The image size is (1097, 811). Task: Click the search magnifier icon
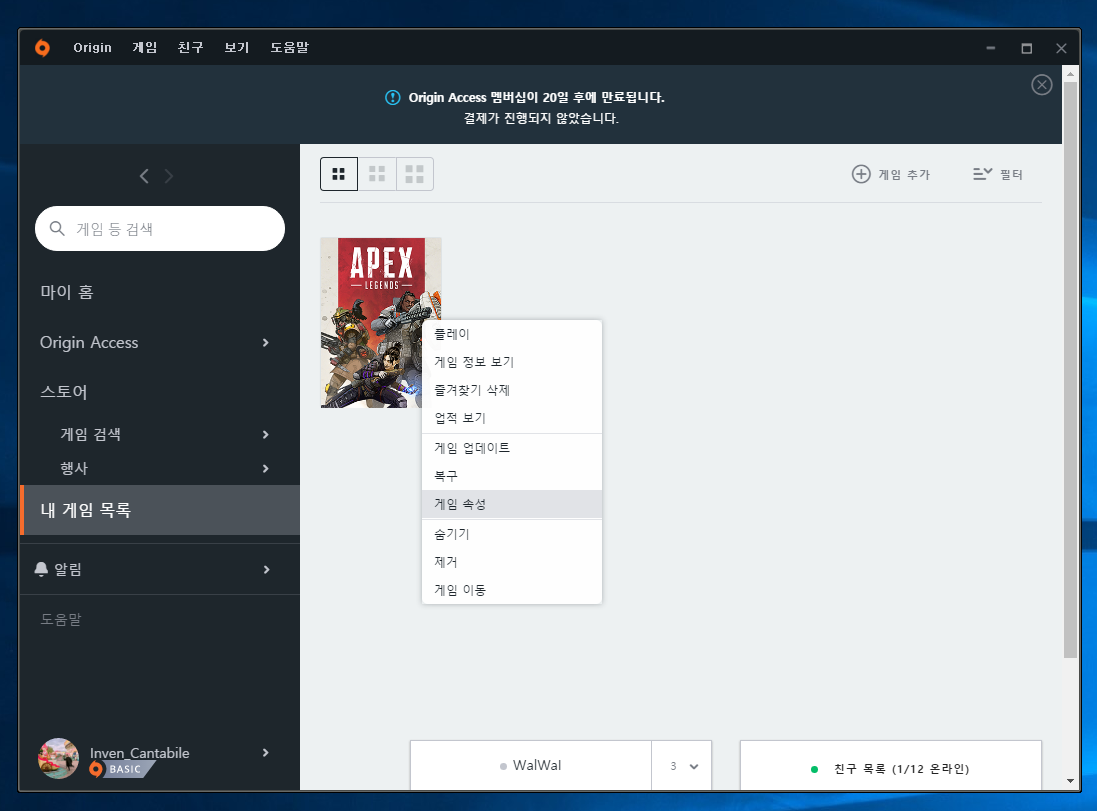[57, 228]
